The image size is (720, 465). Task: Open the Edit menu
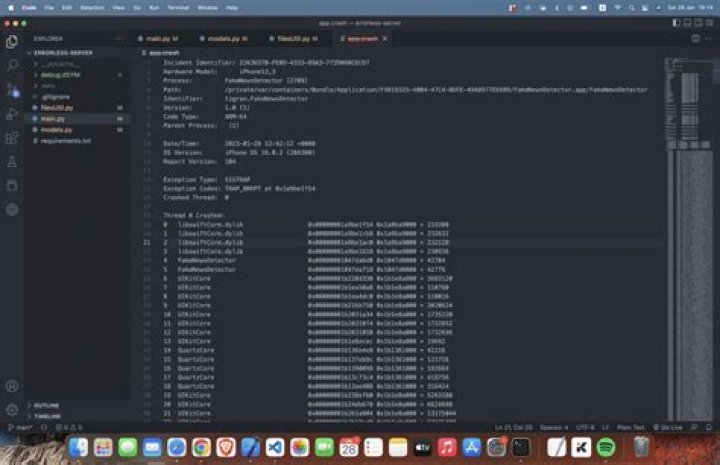[67, 8]
